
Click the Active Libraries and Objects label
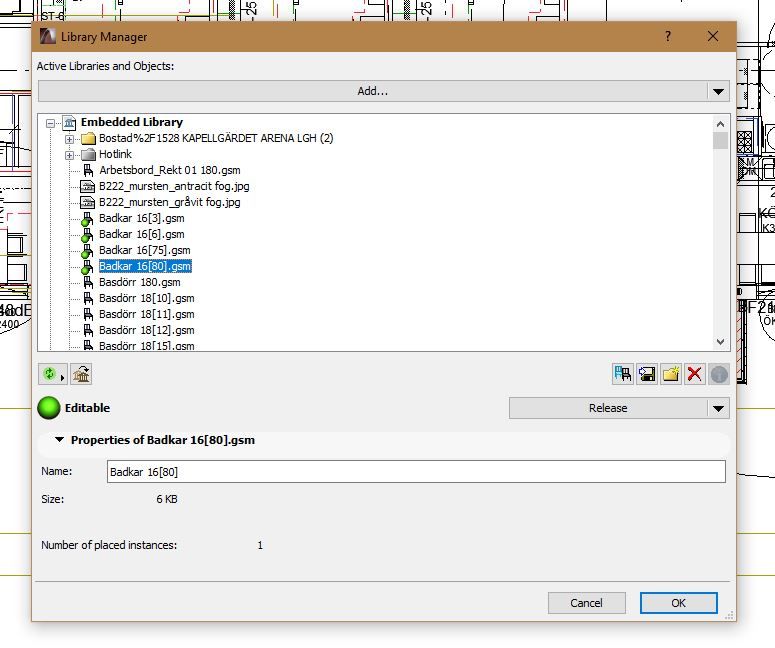[105, 66]
